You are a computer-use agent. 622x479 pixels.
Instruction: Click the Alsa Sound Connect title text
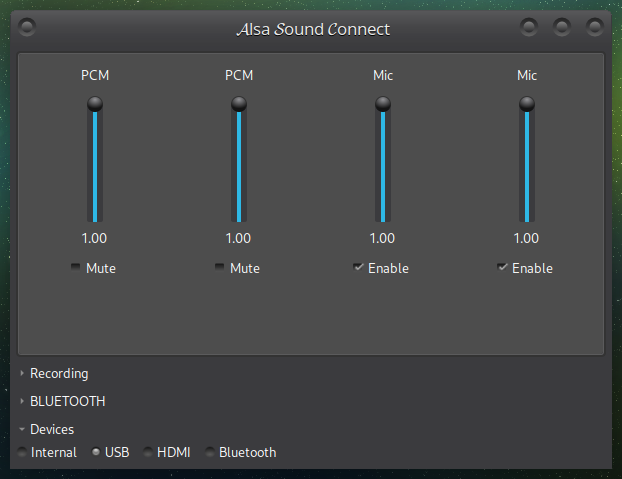(313, 29)
